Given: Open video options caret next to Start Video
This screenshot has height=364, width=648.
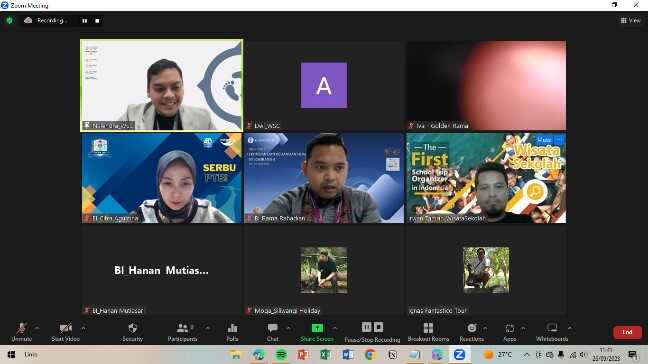Looking at the screenshot, I should tap(83, 328).
